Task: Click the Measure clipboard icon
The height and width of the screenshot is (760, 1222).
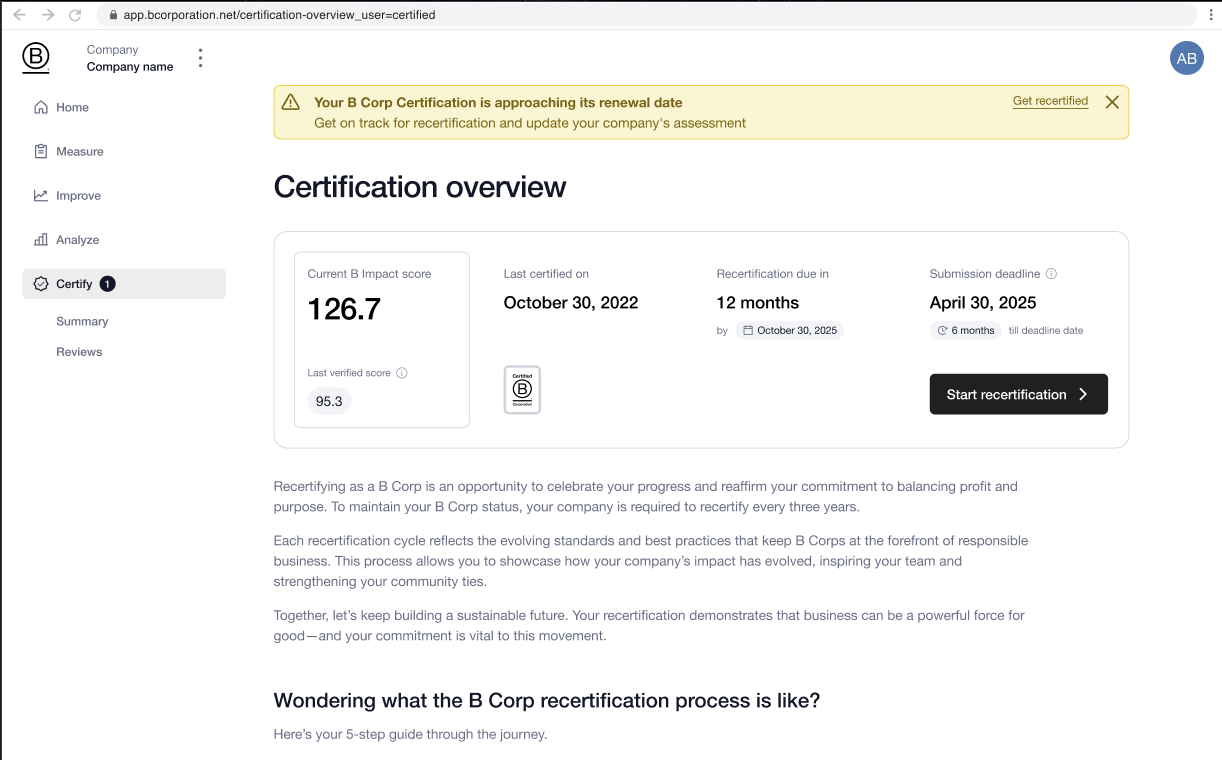Action: tap(41, 151)
